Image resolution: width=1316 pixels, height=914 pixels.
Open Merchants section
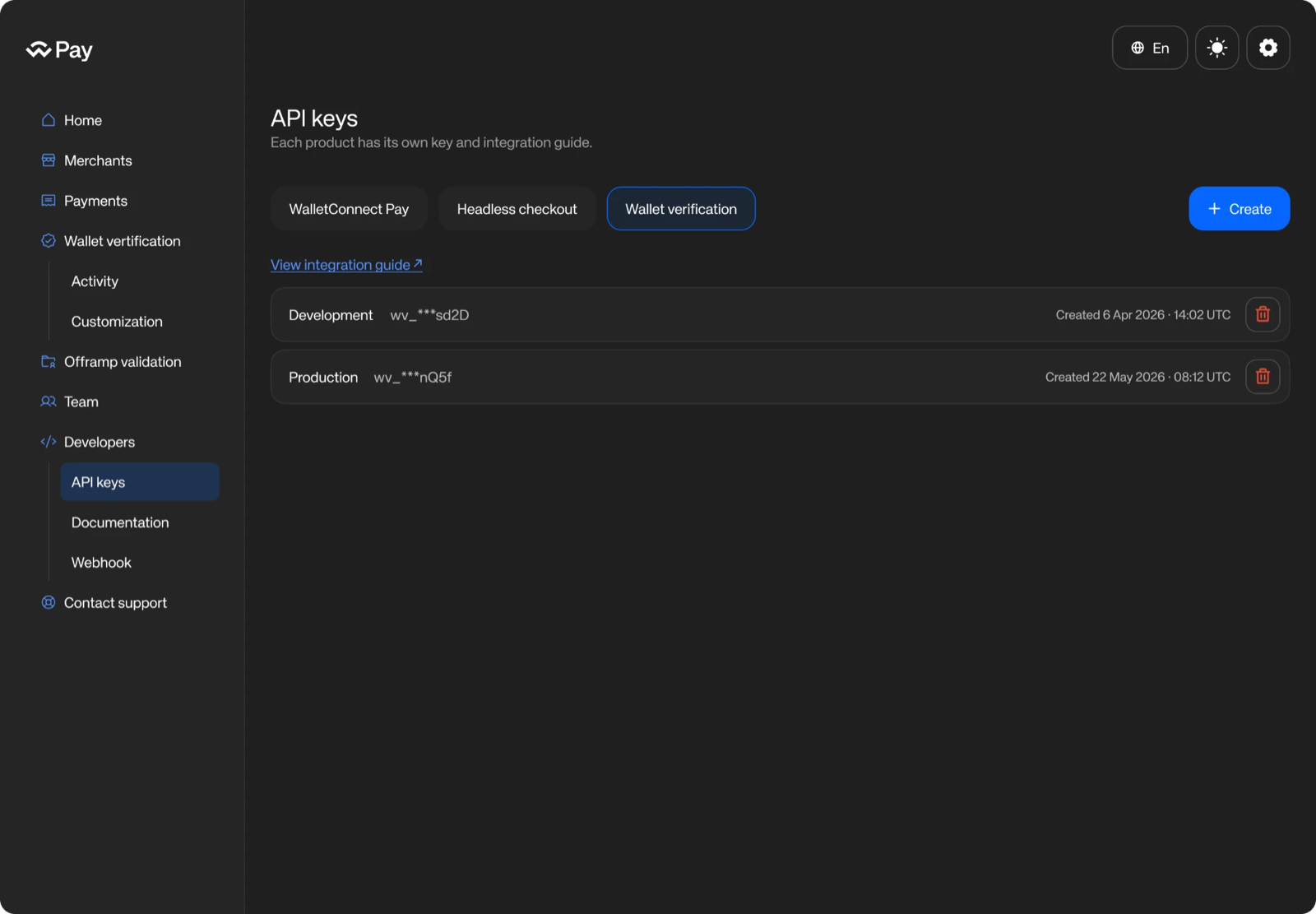point(98,160)
